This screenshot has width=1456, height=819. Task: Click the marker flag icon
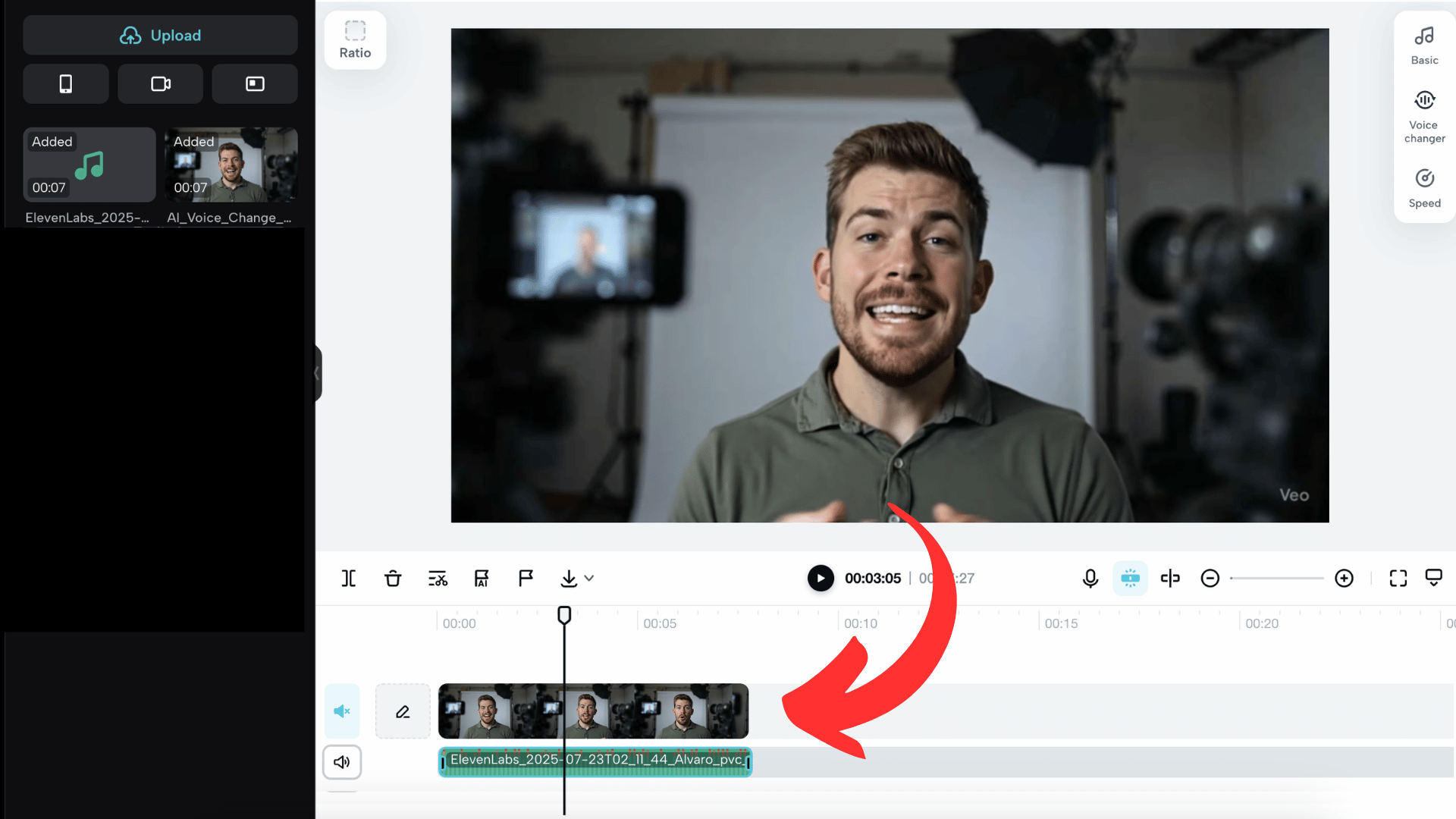[526, 579]
